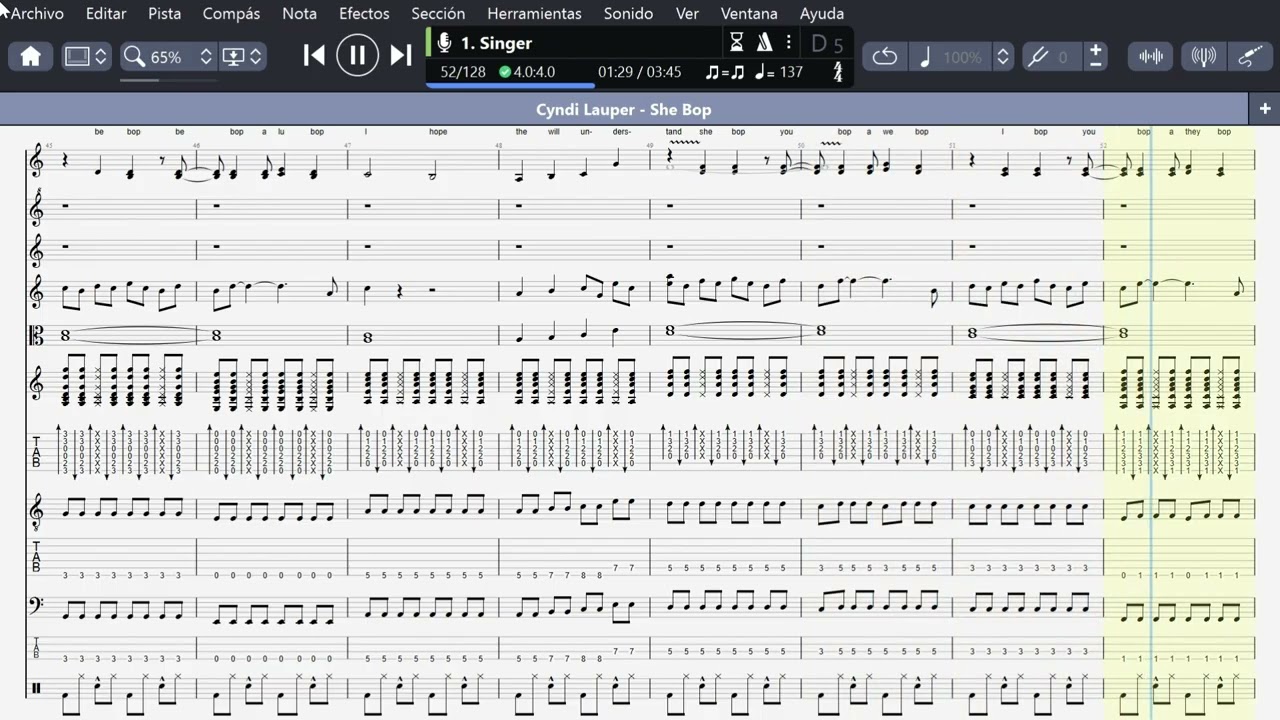Viewport: 1280px width, 720px height.
Task: Click the D5 current note display
Action: [x=827, y=44]
